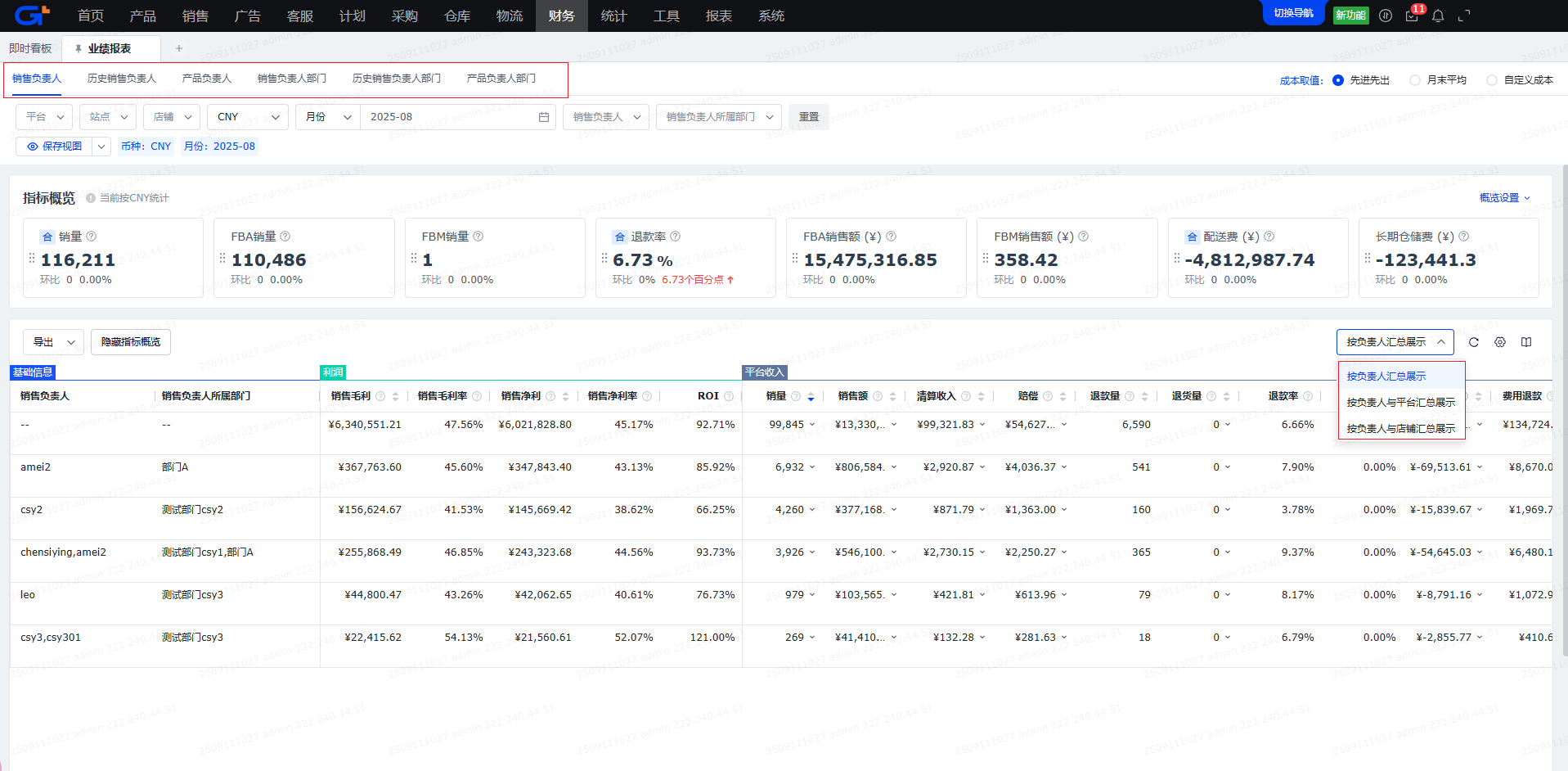Switch to the 产品负责人 tab
1568x771 pixels.
point(206,79)
